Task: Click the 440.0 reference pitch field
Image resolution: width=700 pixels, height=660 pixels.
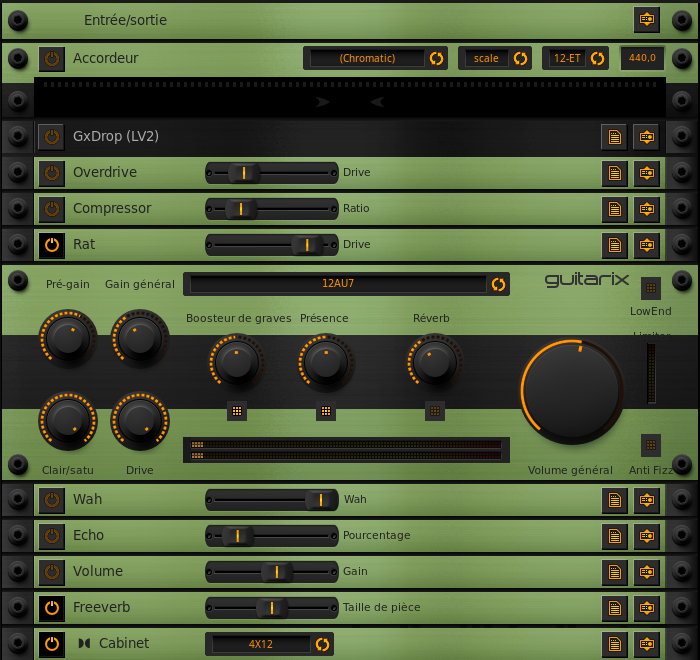Action: (642, 58)
